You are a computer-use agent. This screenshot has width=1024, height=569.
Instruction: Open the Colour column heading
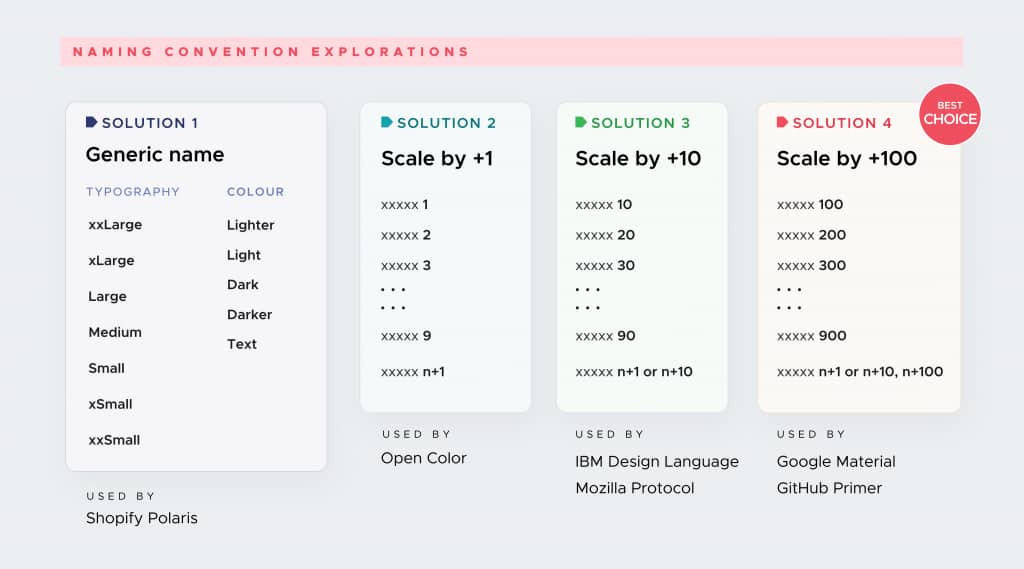[255, 191]
